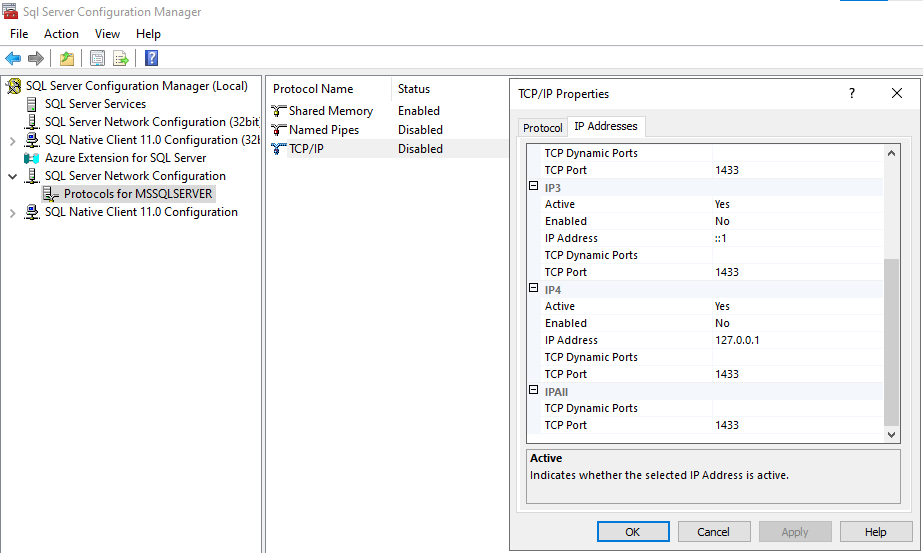Select the Named Pipes protocol row
The height and width of the screenshot is (553, 923).
tap(387, 130)
